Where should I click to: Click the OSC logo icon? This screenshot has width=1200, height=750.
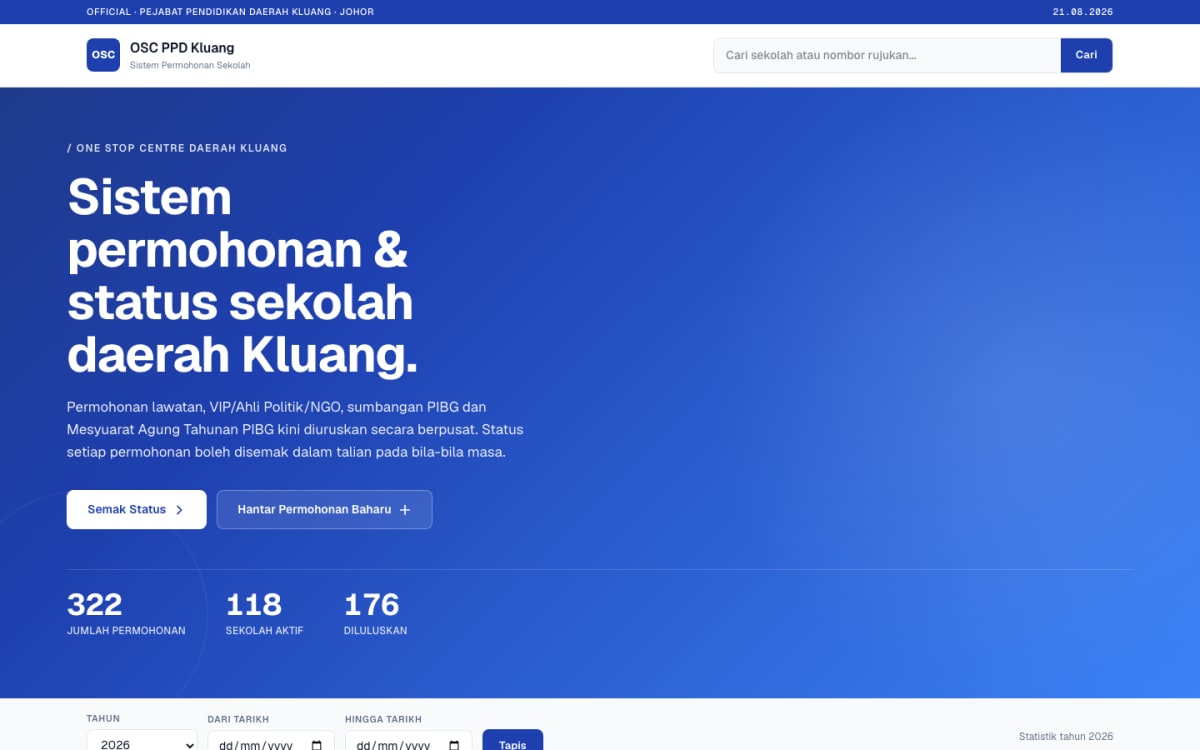click(x=103, y=55)
